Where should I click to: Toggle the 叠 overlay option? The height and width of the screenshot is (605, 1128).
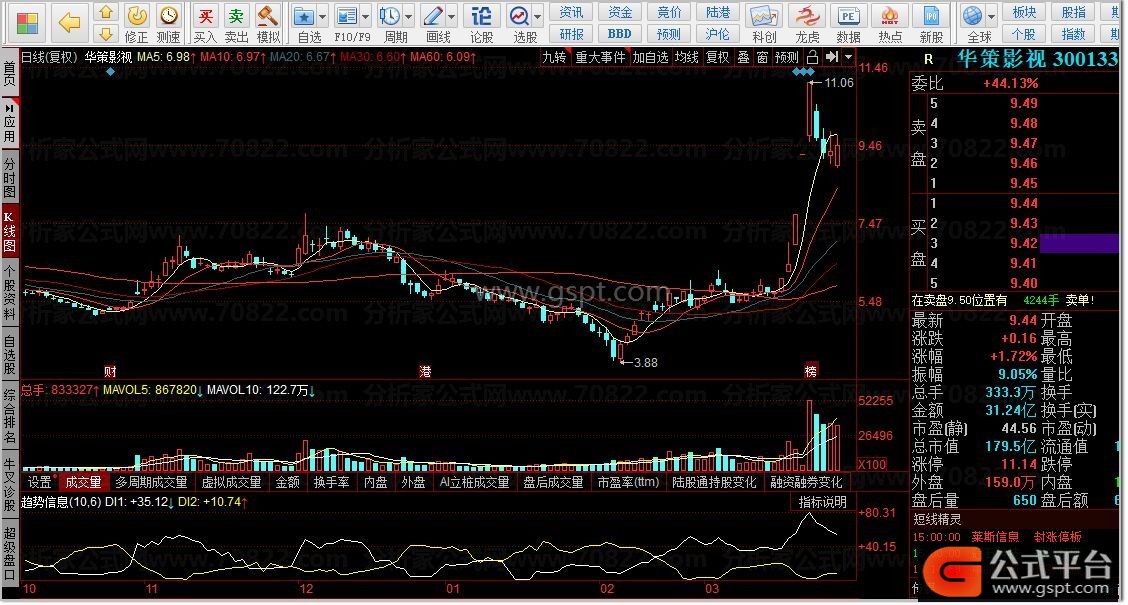tap(744, 57)
